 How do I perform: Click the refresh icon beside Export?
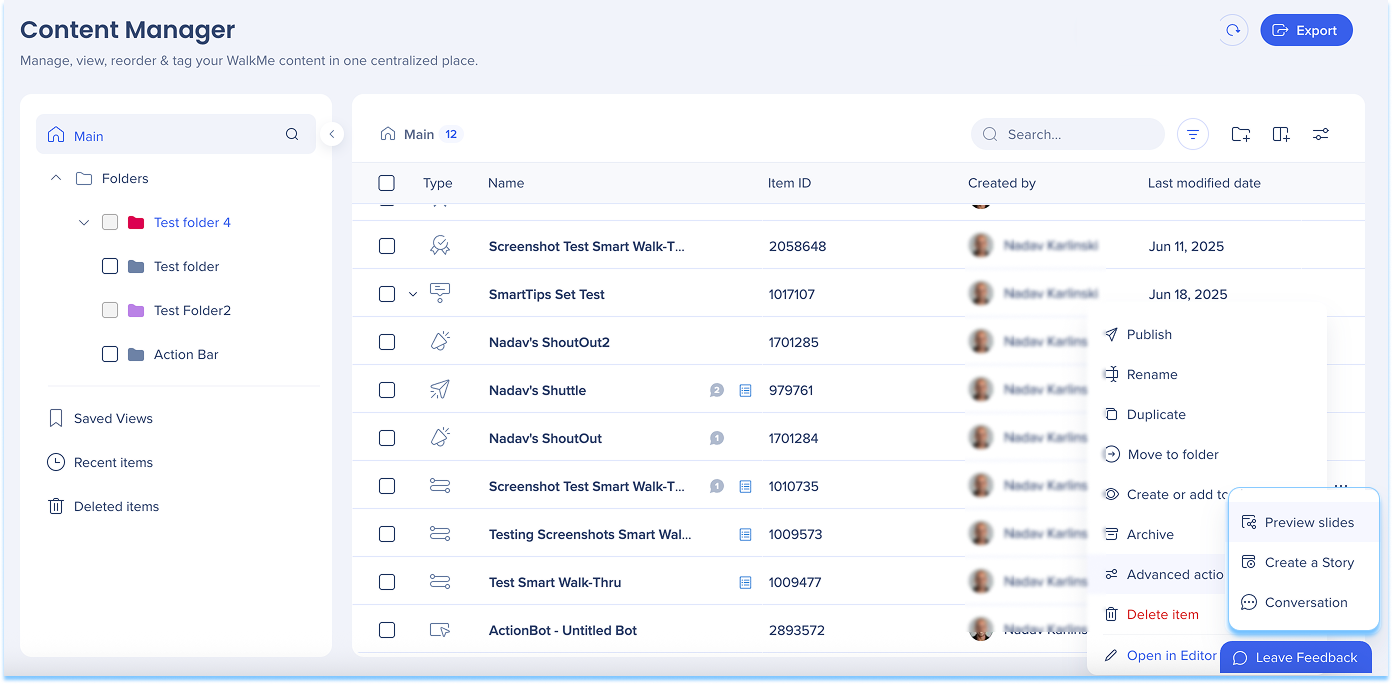point(1233,30)
